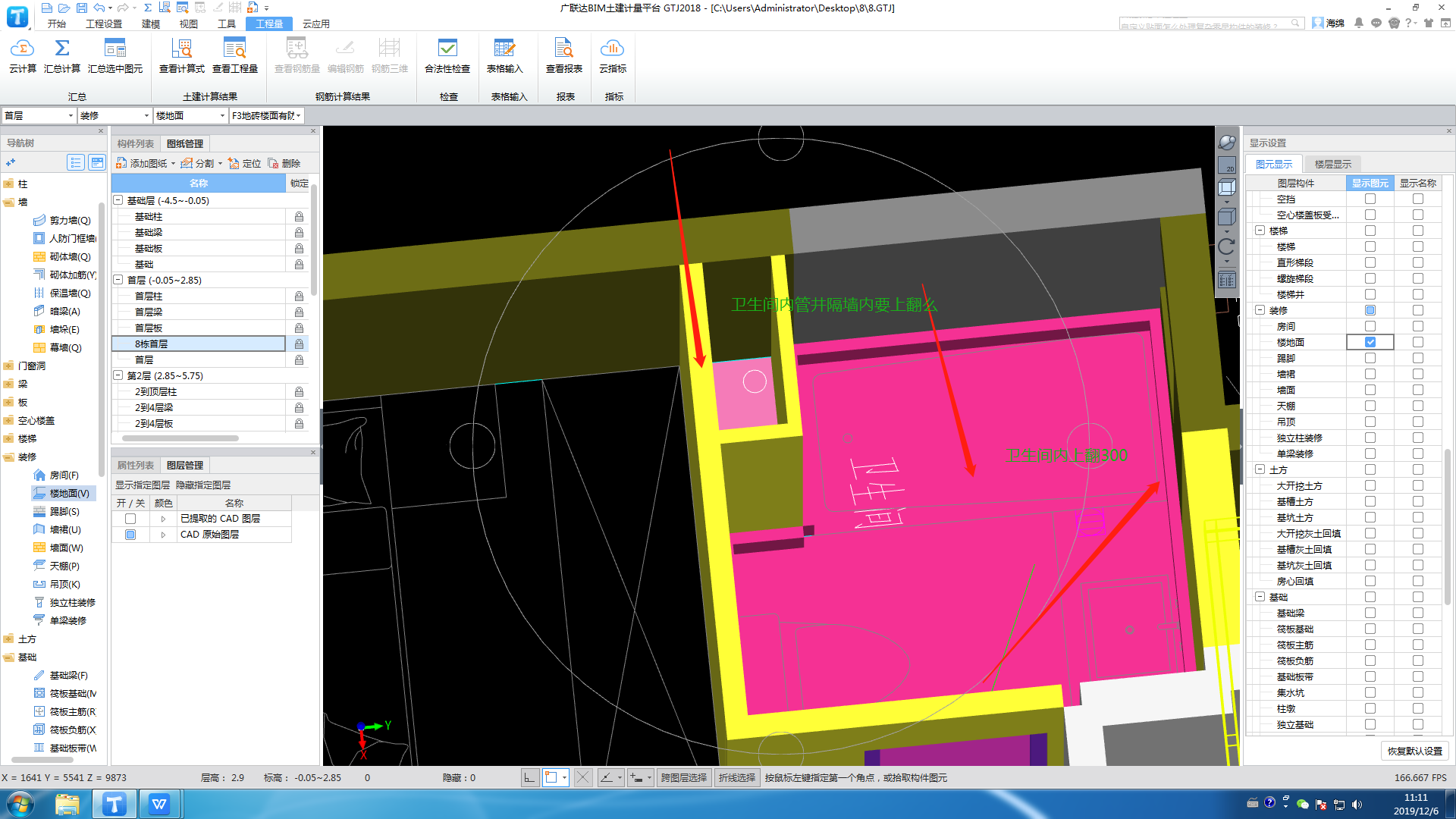Image resolution: width=1456 pixels, height=819 pixels.
Task: Run 云计算 cloud calculation
Action: coord(23,56)
